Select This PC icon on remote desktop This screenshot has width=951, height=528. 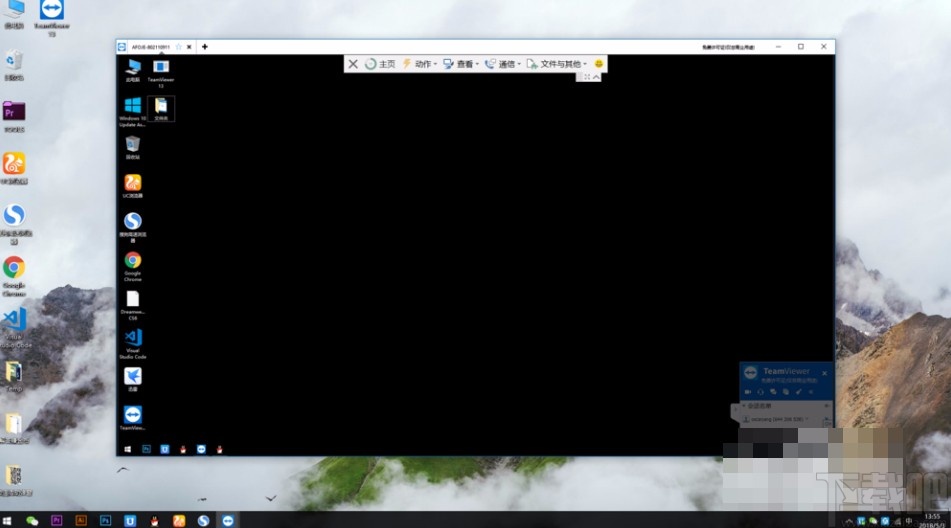click(133, 70)
